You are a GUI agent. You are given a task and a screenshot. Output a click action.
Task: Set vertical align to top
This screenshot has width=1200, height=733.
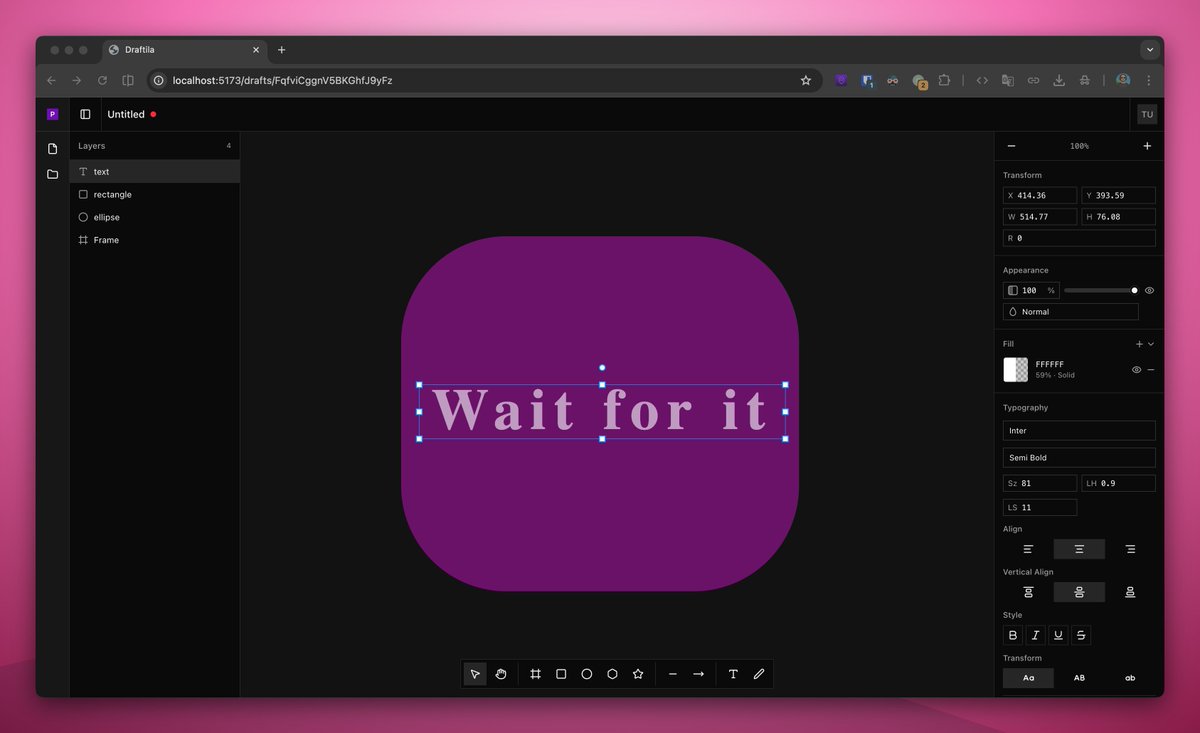(1028, 592)
